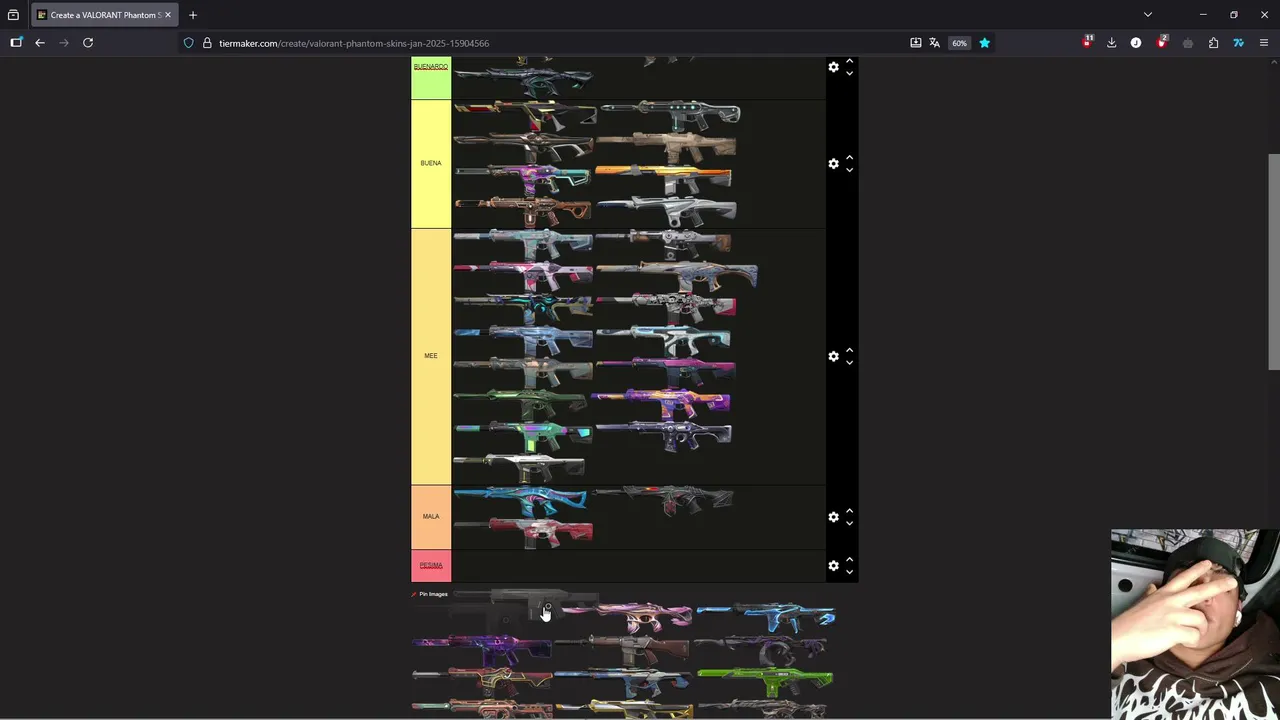
Task: Select bright green Phantom in image pool
Action: (765, 681)
